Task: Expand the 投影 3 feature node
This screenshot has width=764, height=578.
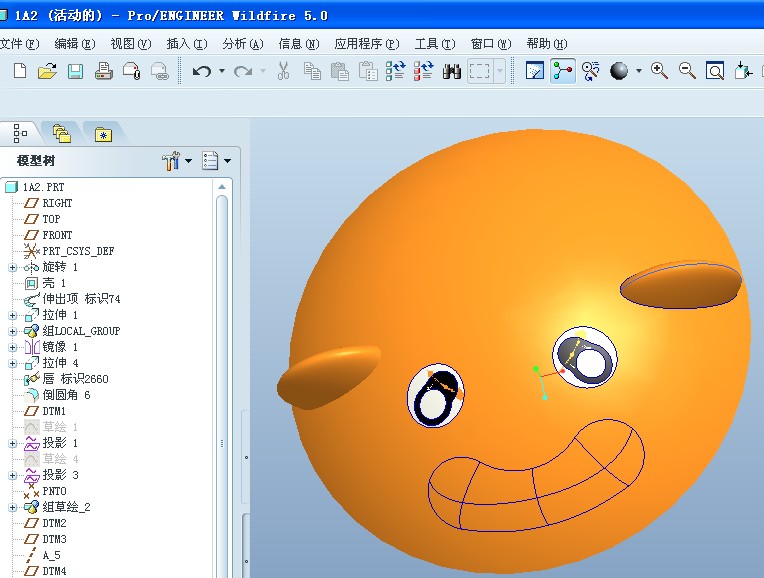Action: (x=13, y=476)
